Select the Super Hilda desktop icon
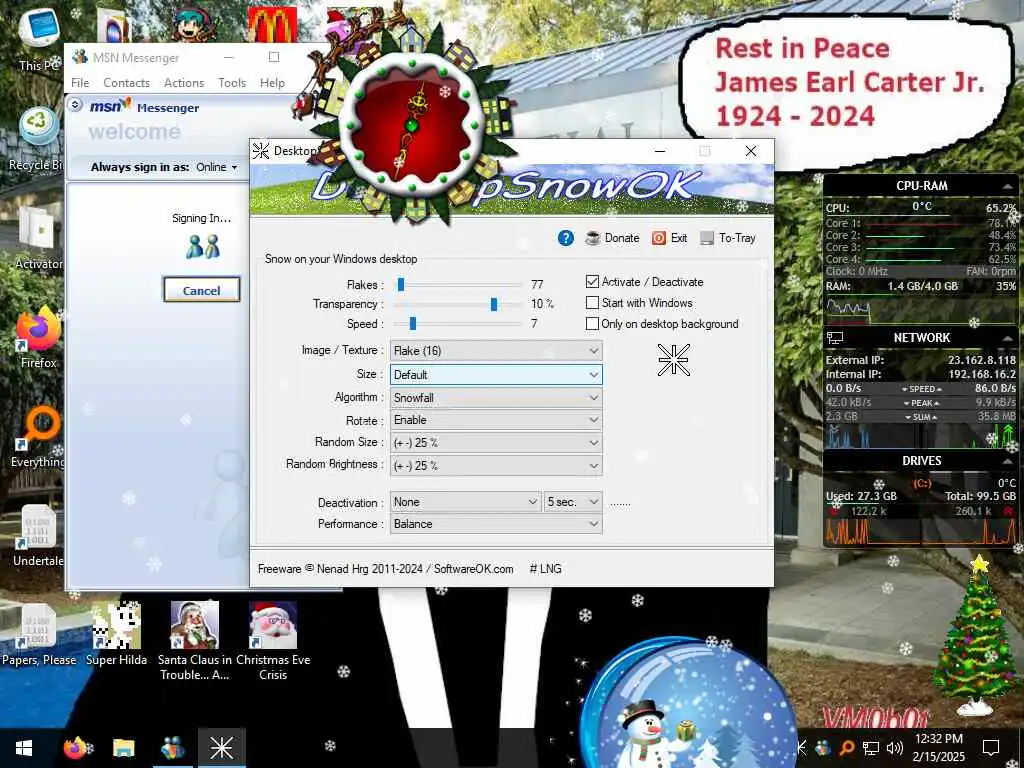Image resolution: width=1024 pixels, height=768 pixels. point(116,635)
